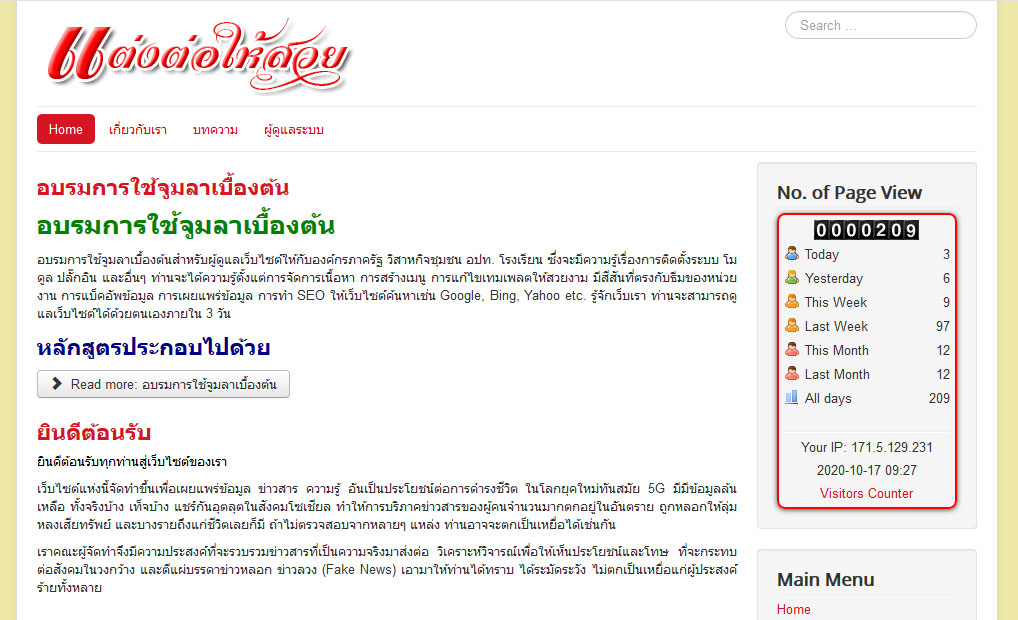Go to the บทความ menu item
Screen dimensions: 1018x620
coord(215,130)
